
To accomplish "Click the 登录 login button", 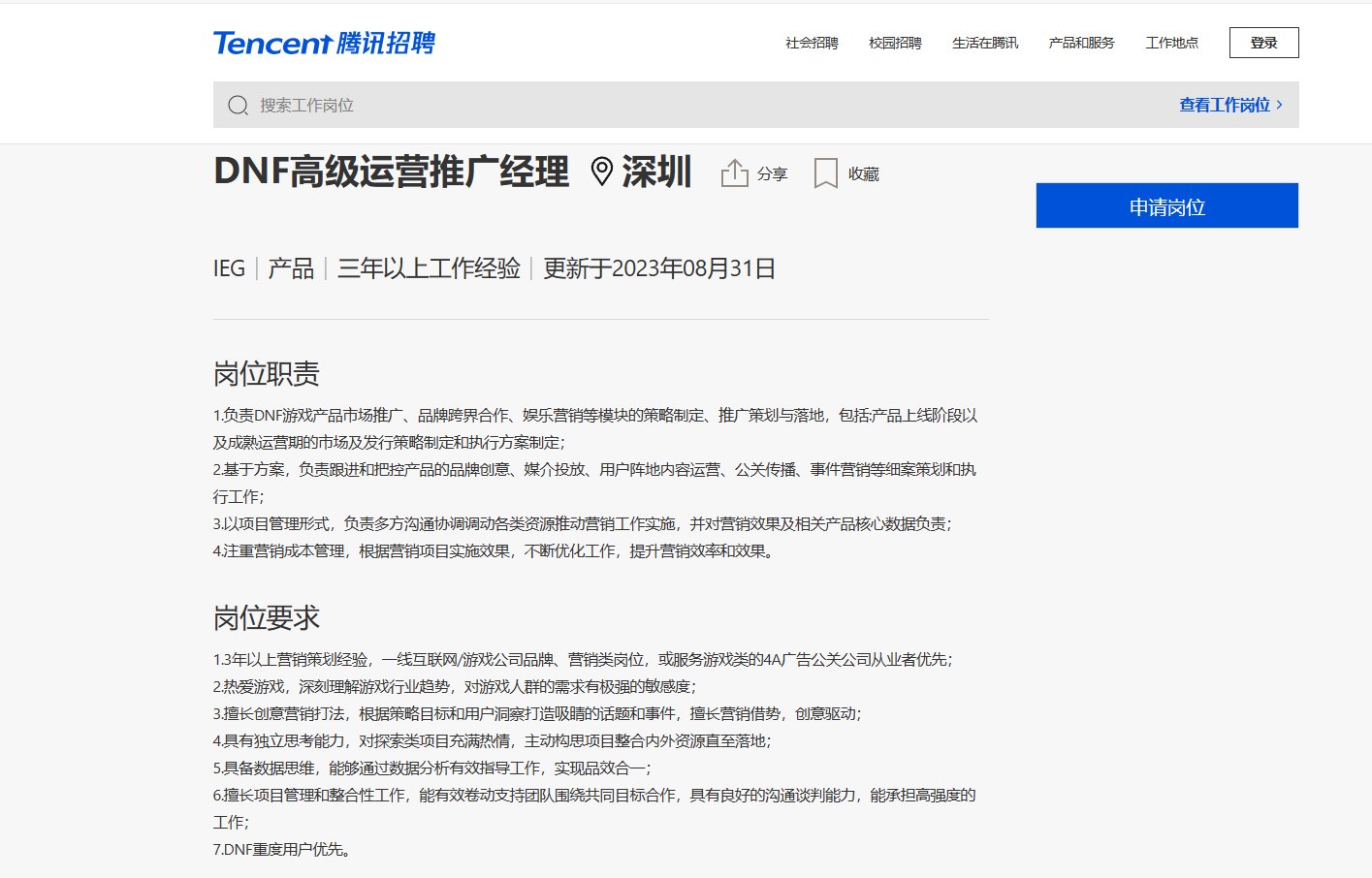I will click(x=1263, y=43).
